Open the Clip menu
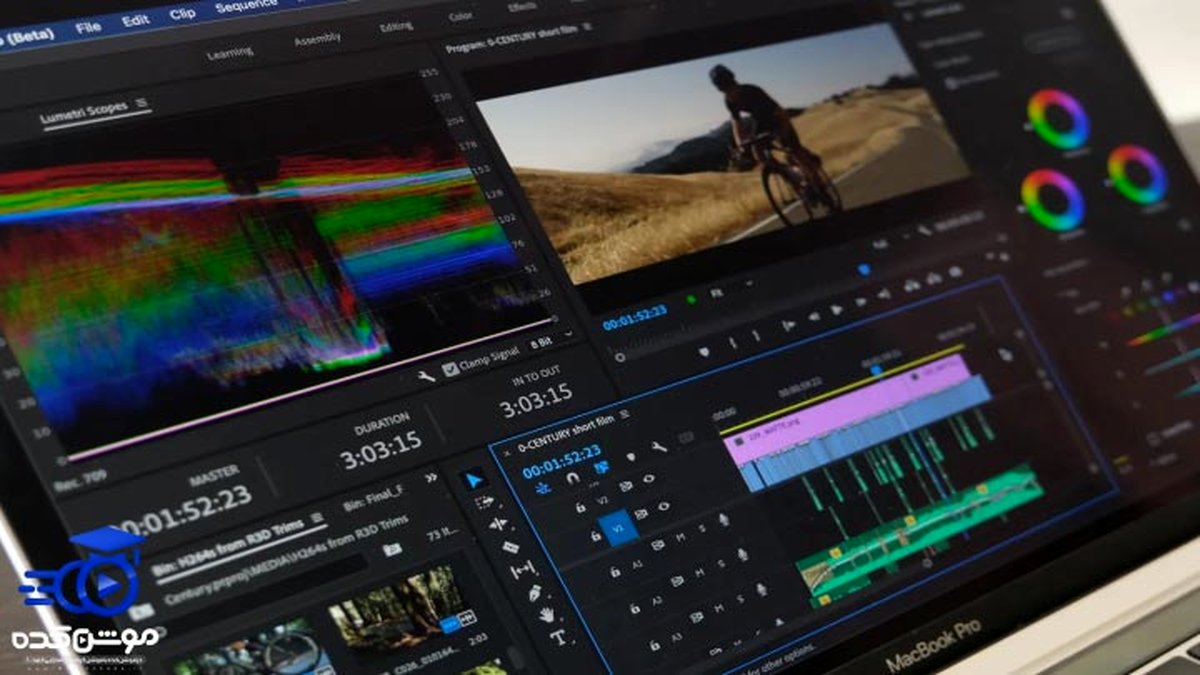This screenshot has width=1200, height=675. tap(182, 15)
